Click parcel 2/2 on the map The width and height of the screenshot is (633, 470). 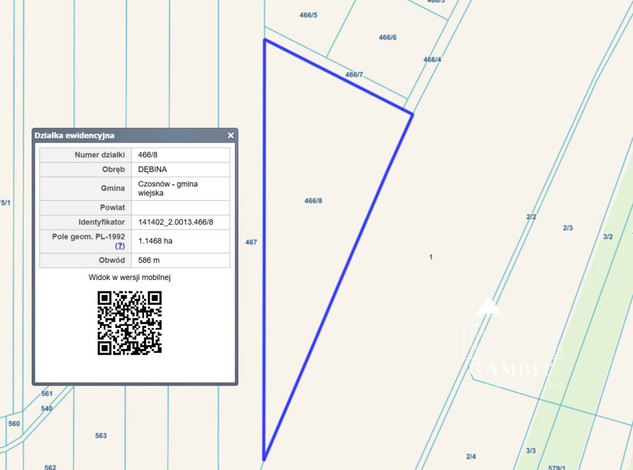(531, 217)
